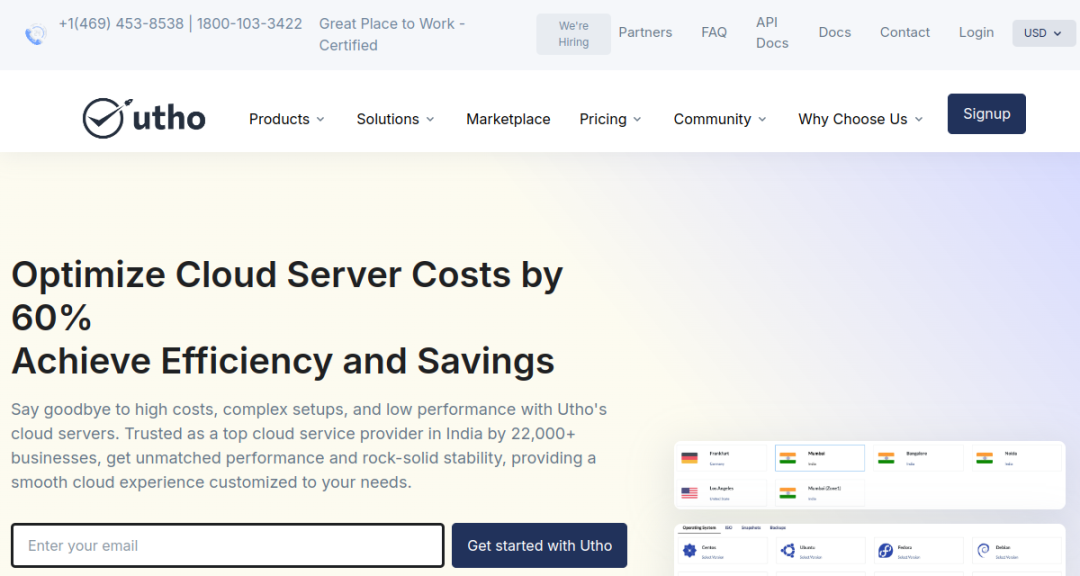Focus the Enter your email field
1080x576 pixels.
[227, 546]
